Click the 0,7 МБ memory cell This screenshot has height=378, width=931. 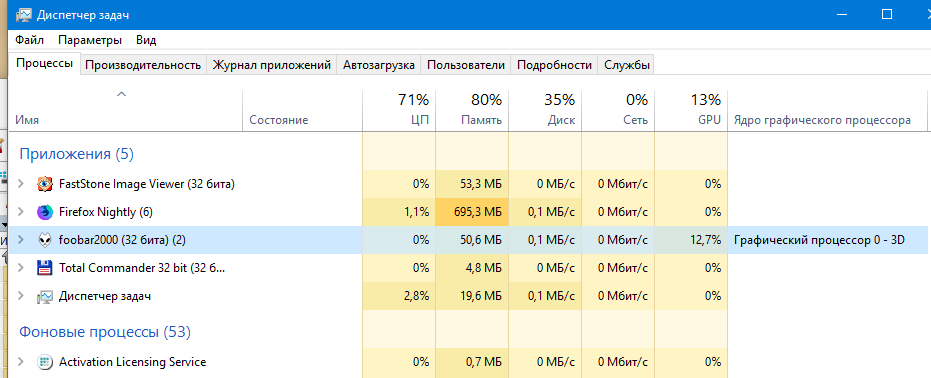[x=472, y=362]
